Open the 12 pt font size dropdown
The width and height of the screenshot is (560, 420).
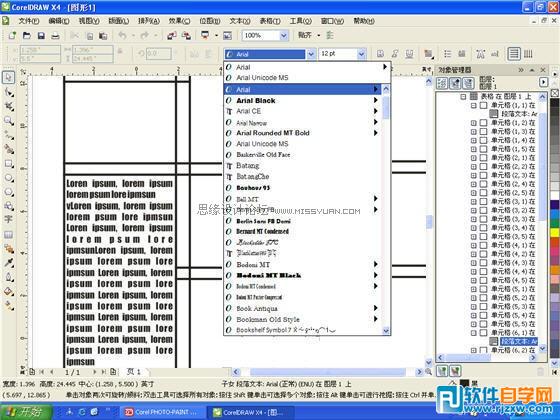click(361, 54)
